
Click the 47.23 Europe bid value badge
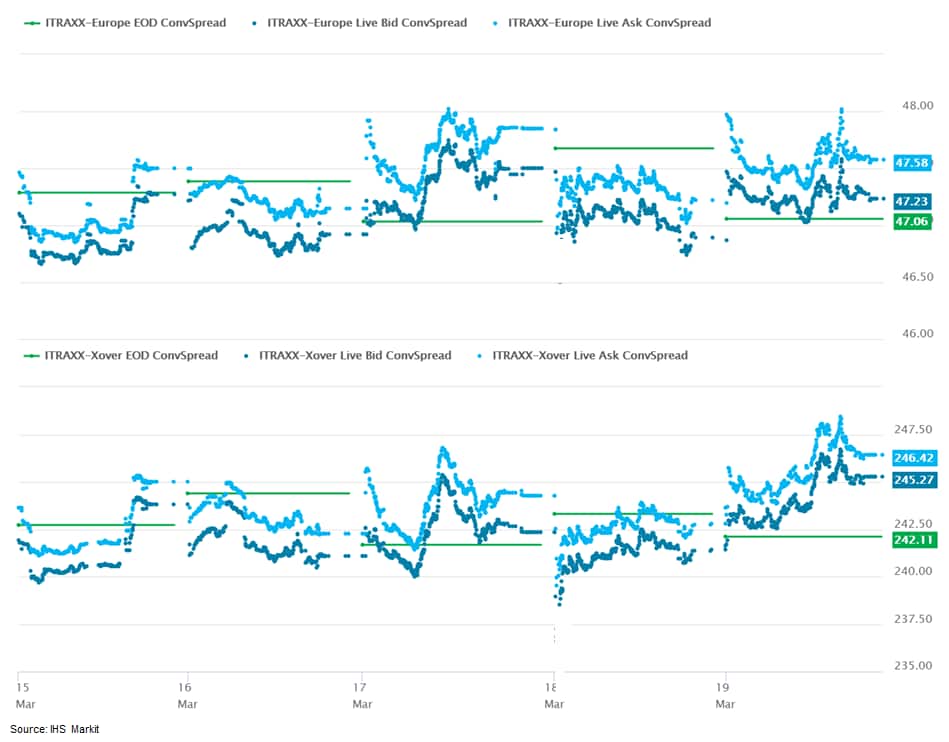click(913, 200)
